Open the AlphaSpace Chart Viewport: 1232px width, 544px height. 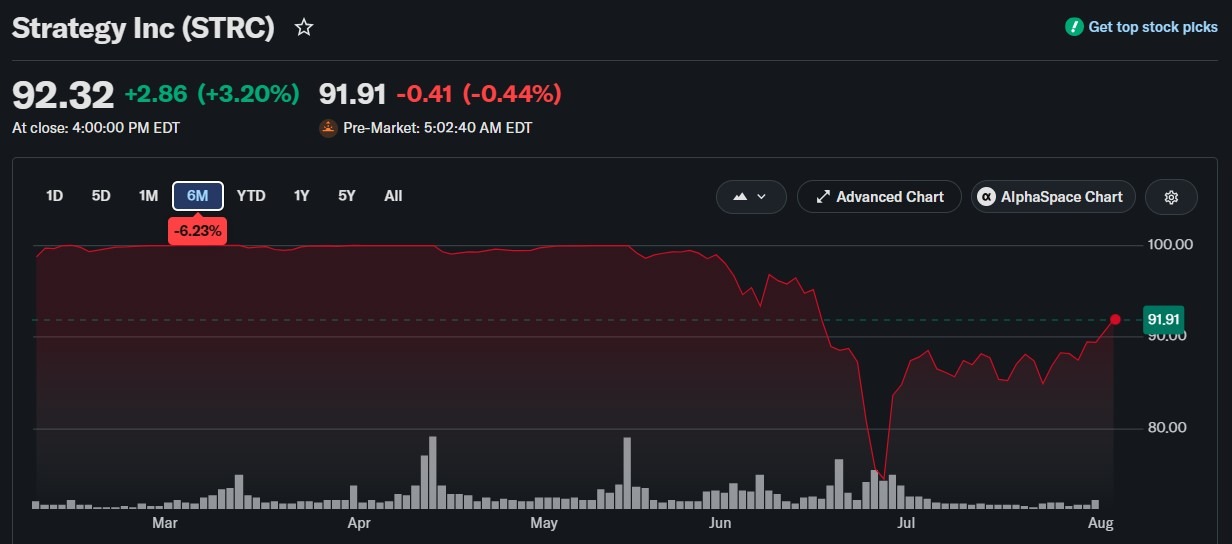tap(1053, 197)
